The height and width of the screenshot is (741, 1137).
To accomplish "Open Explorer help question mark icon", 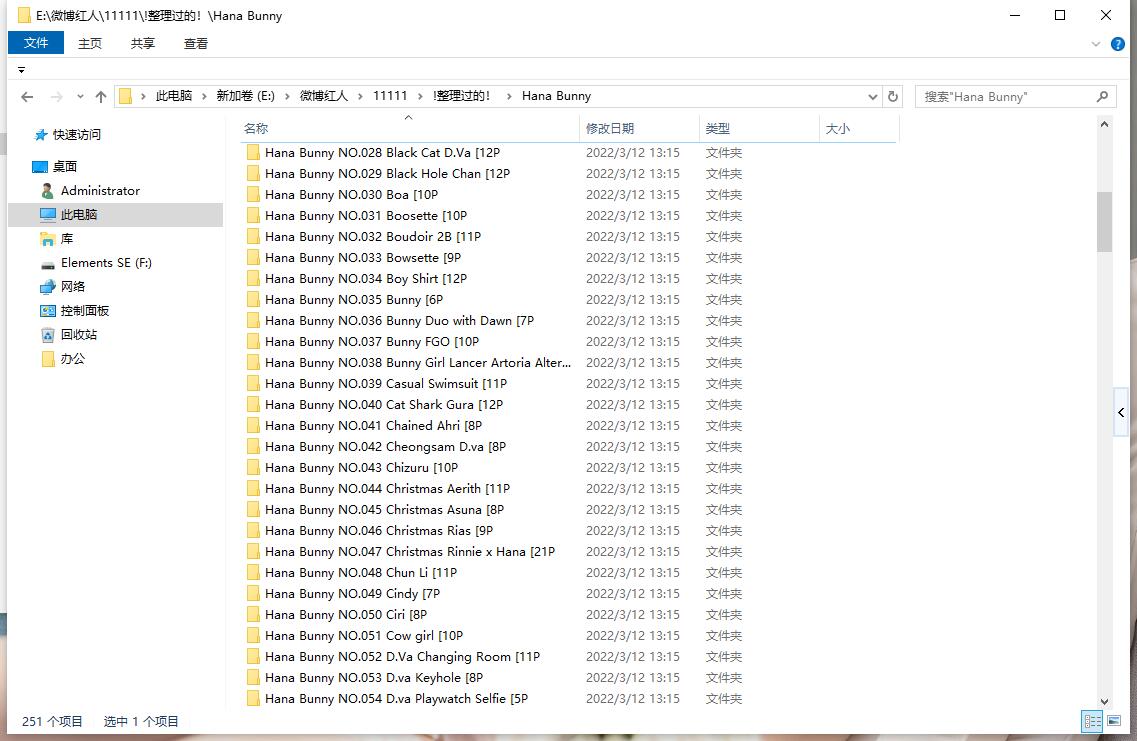I will [x=1118, y=44].
